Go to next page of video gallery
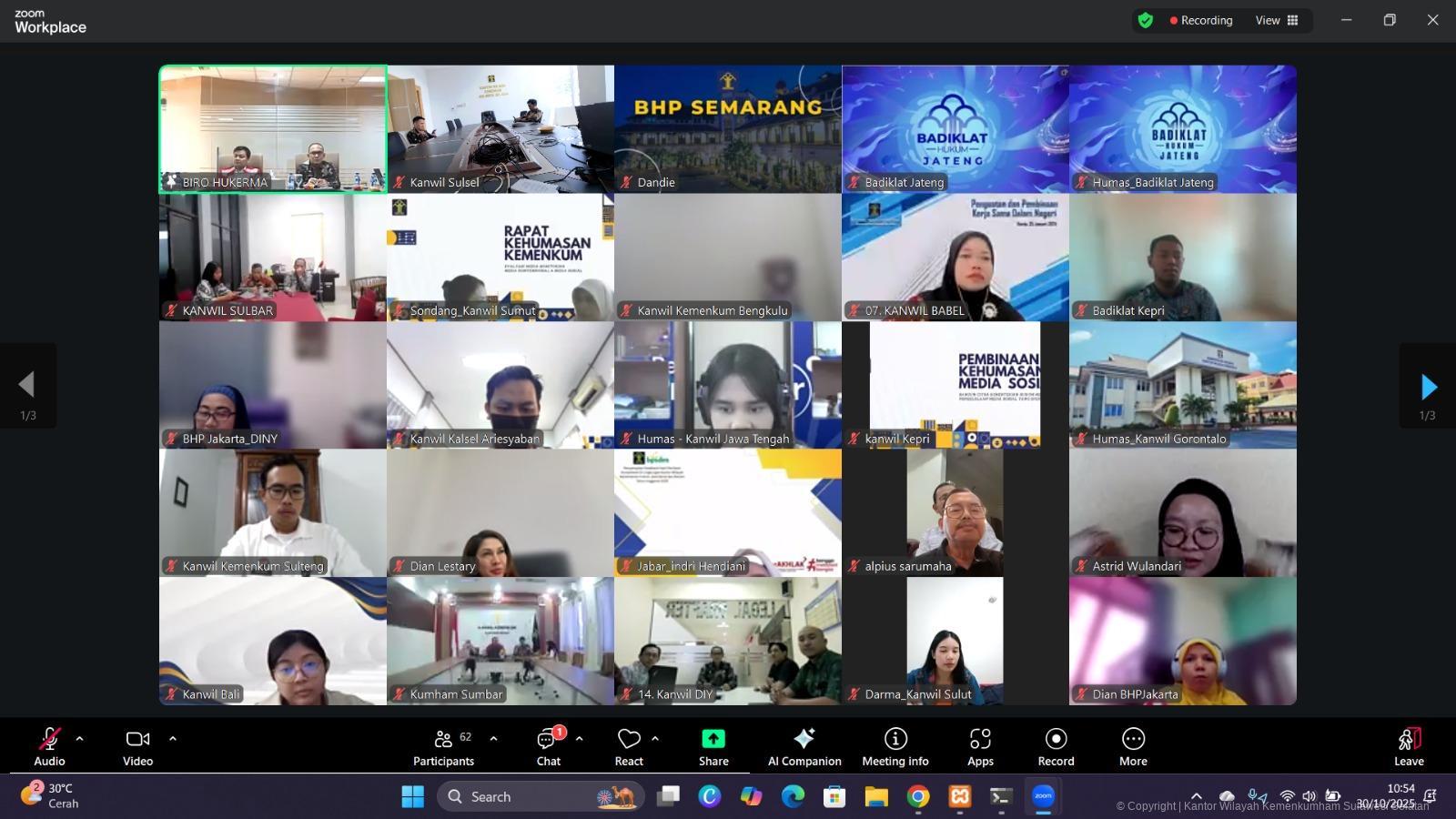 tap(1428, 387)
